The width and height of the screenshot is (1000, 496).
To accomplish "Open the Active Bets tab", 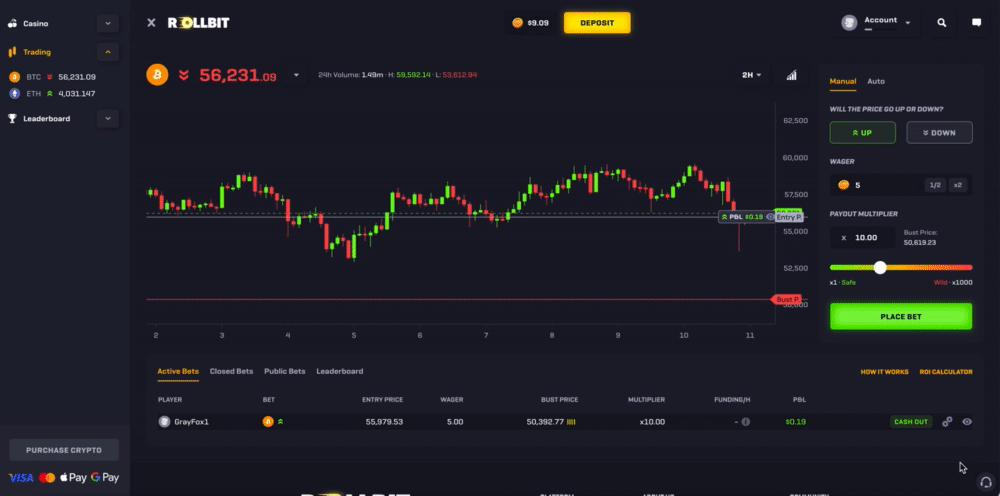I will click(x=178, y=371).
